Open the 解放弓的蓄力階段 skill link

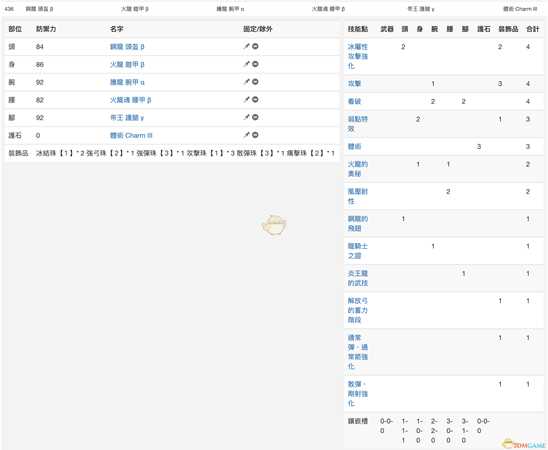click(358, 310)
